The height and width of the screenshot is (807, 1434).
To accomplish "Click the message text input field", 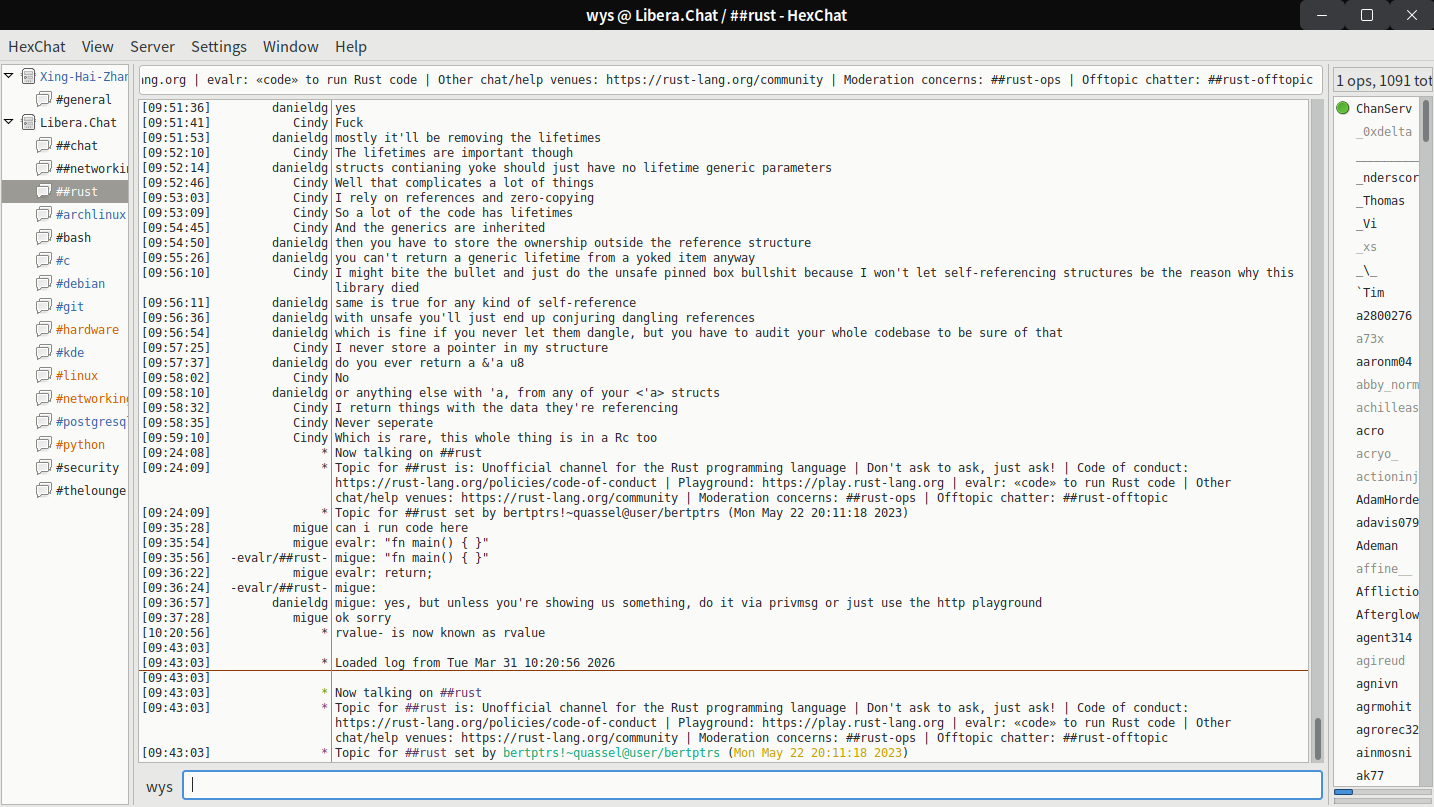I will [x=752, y=785].
